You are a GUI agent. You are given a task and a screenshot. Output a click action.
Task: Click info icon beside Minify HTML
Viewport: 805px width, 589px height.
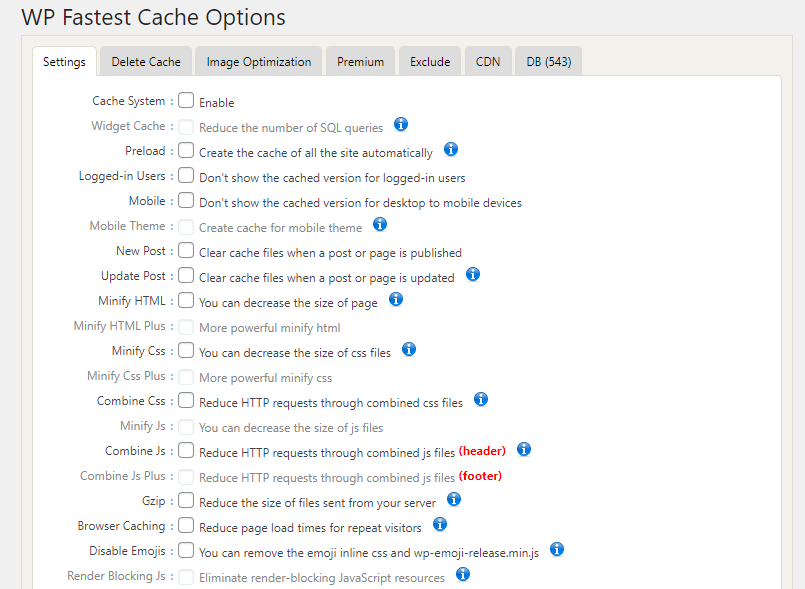point(396,299)
